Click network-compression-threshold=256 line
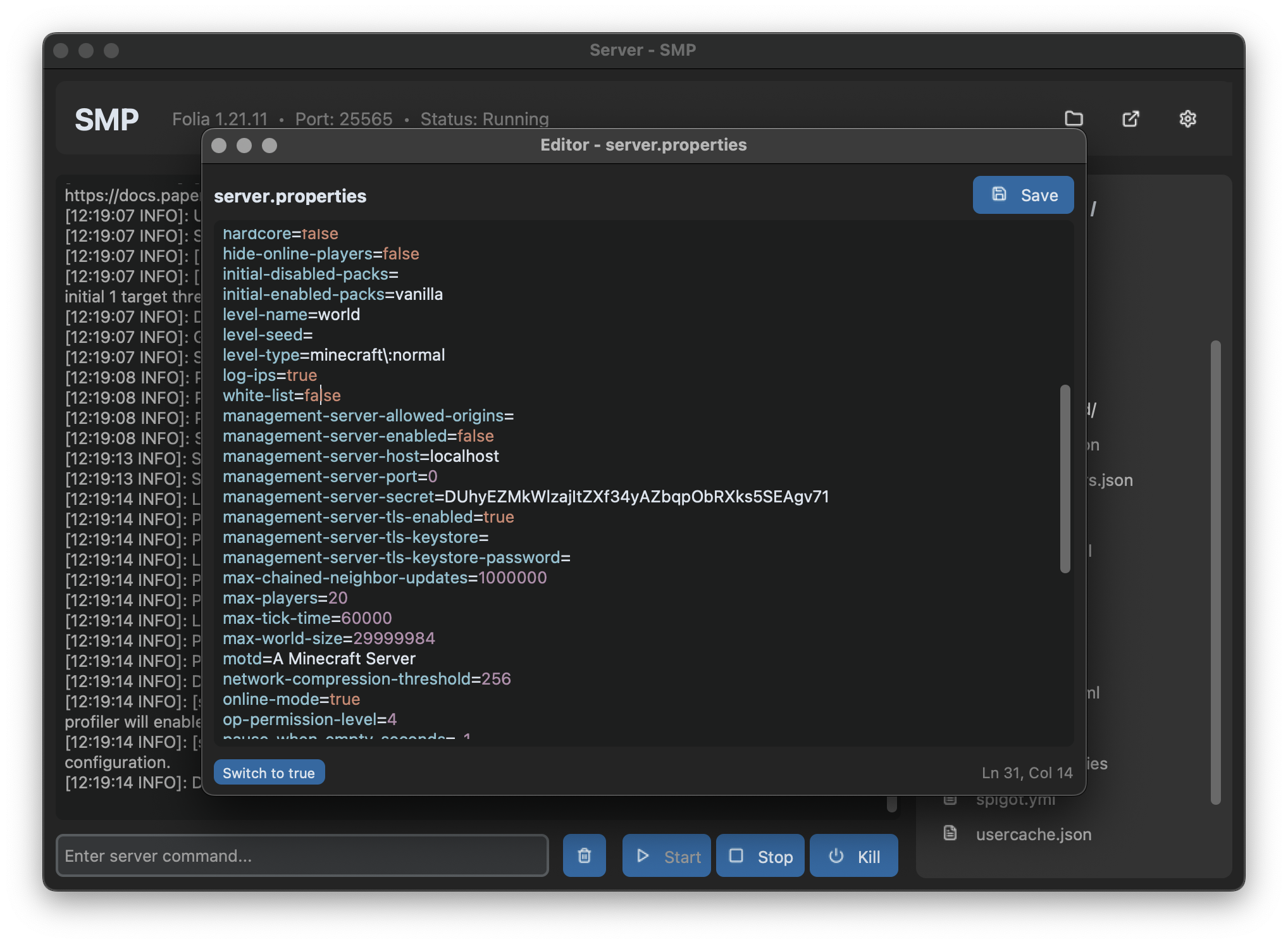The width and height of the screenshot is (1288, 944). [x=367, y=679]
